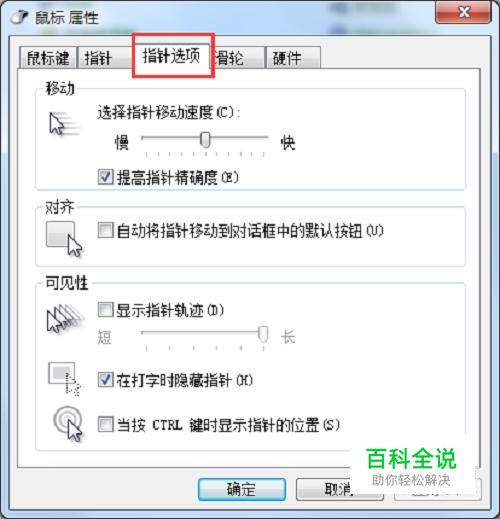The width and height of the screenshot is (500, 519).
Task: Click the pointer trail length slider thumb
Action: (263, 334)
